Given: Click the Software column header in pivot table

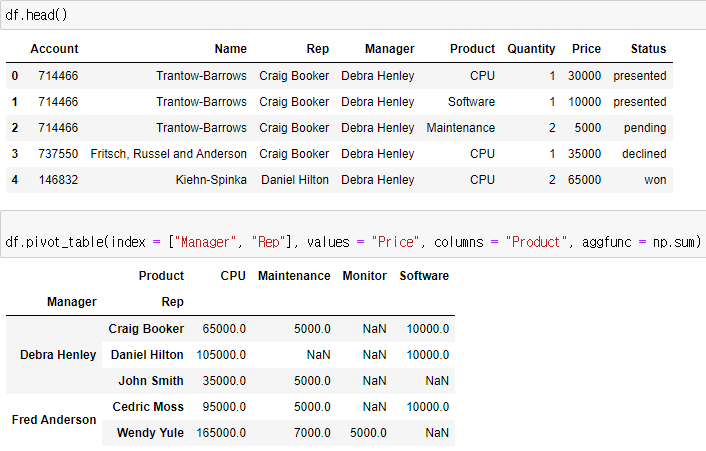Looking at the screenshot, I should (424, 275).
